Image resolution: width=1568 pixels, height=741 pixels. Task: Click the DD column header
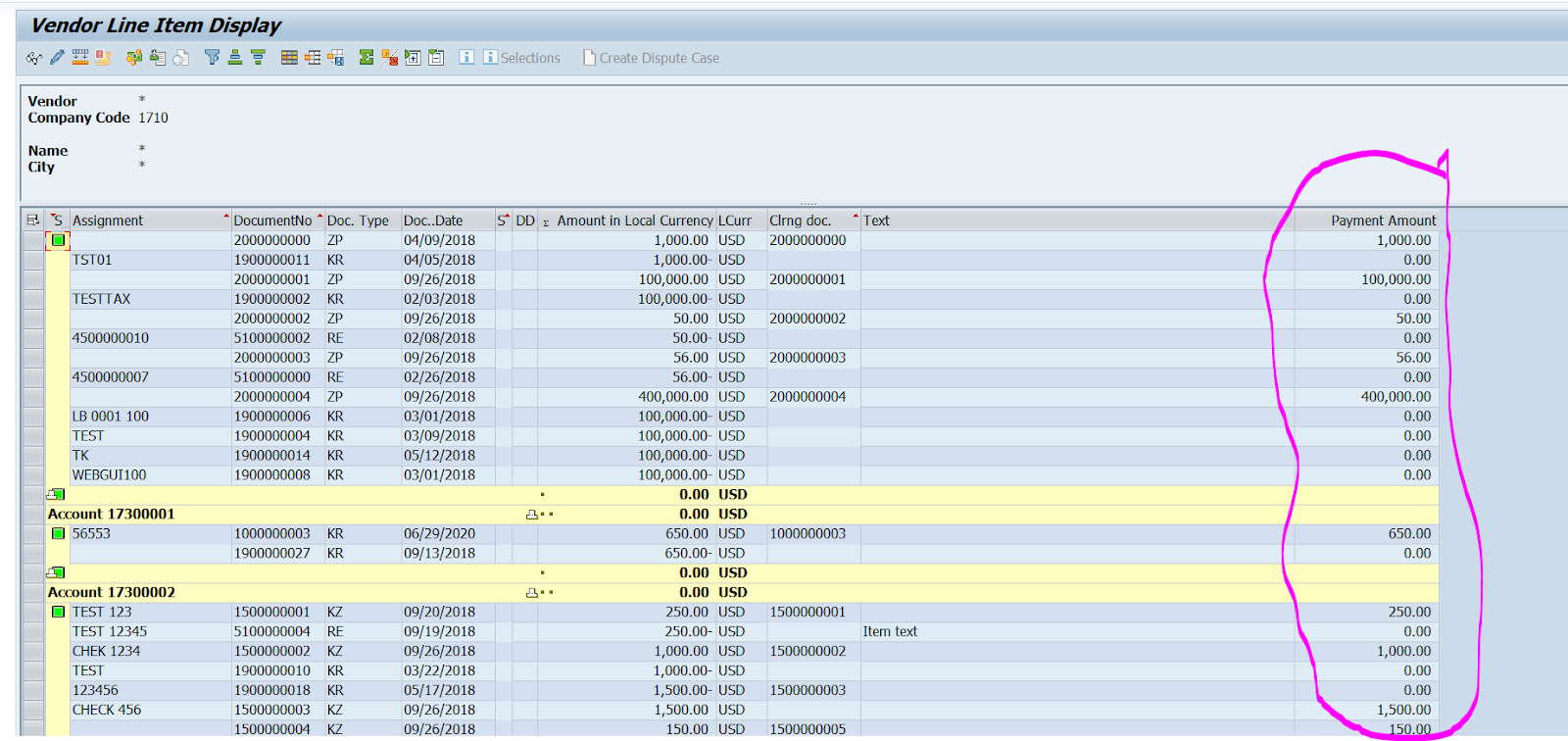point(525,221)
